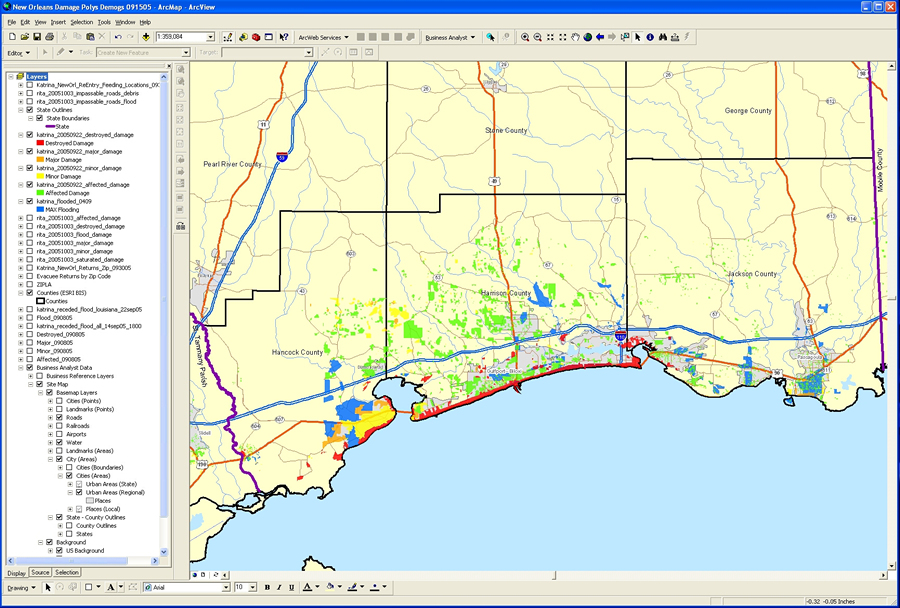Open the Editor dropdown menu

[x=19, y=53]
